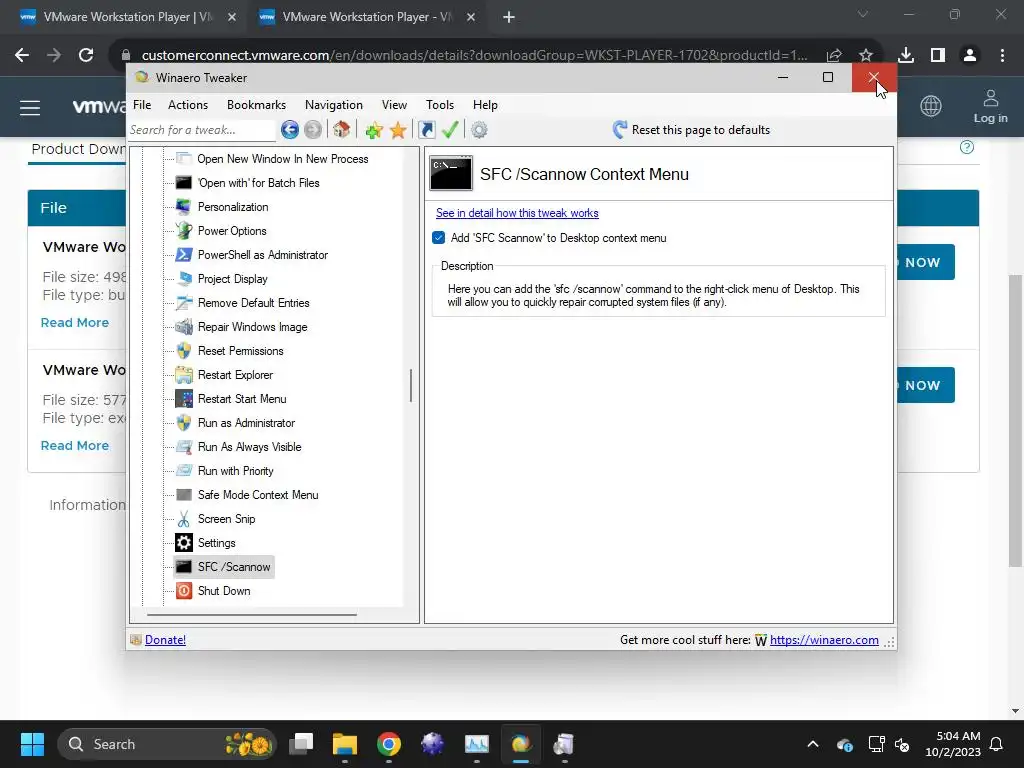
Task: Click the tweak tree vertical scrollbar thumb
Action: coord(411,386)
